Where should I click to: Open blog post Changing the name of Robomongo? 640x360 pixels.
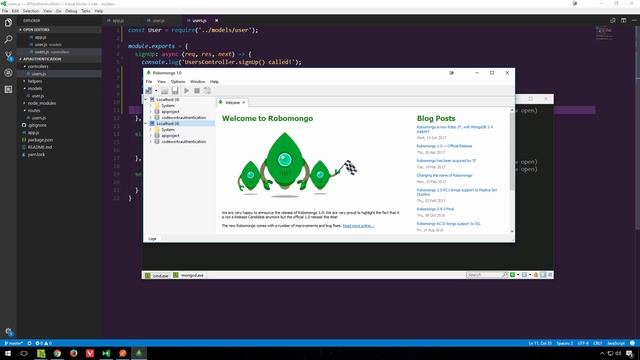coord(444,176)
